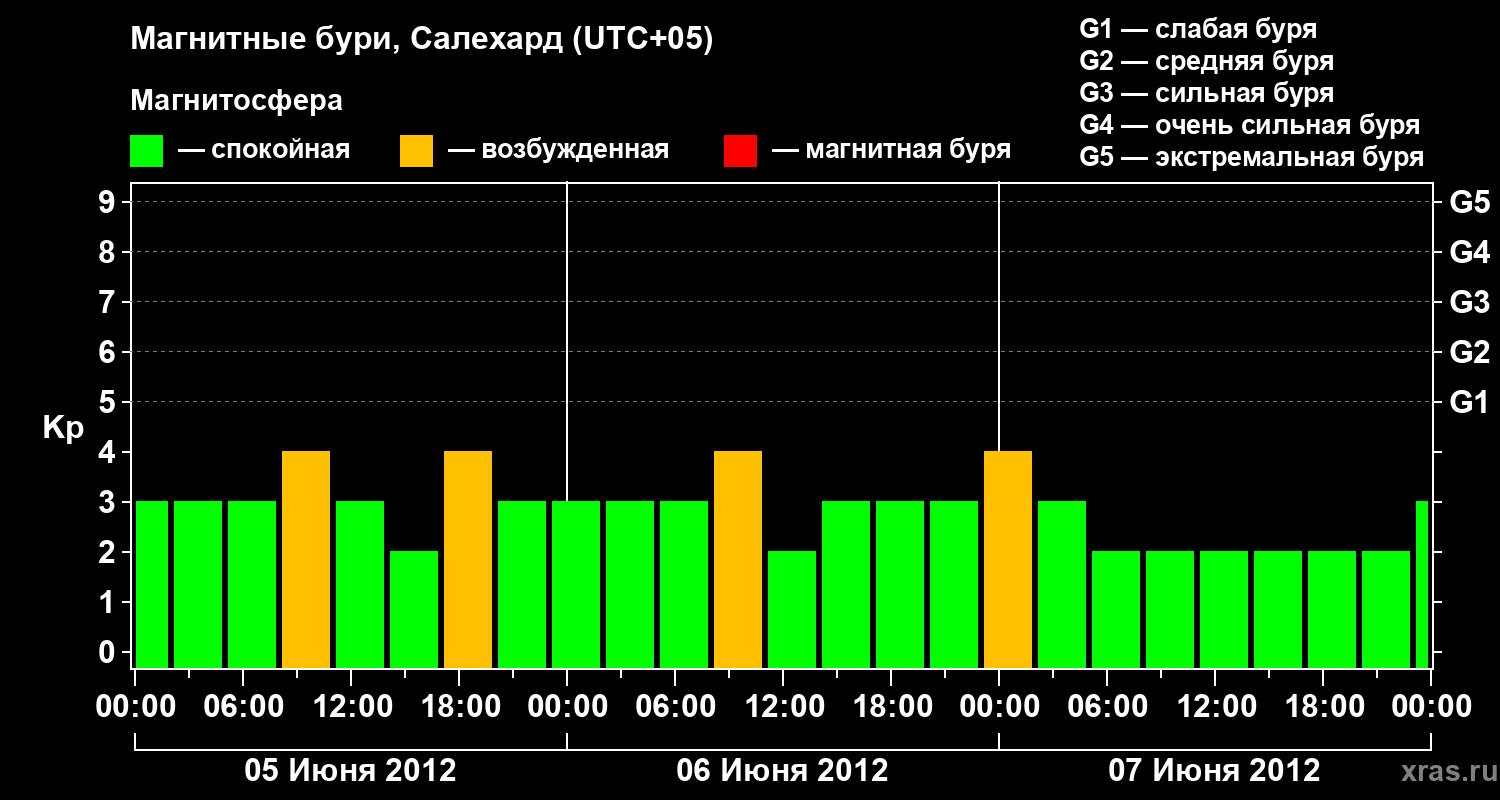Click the '07 Июня 2012' date label
This screenshot has height=800, width=1500.
click(1215, 771)
